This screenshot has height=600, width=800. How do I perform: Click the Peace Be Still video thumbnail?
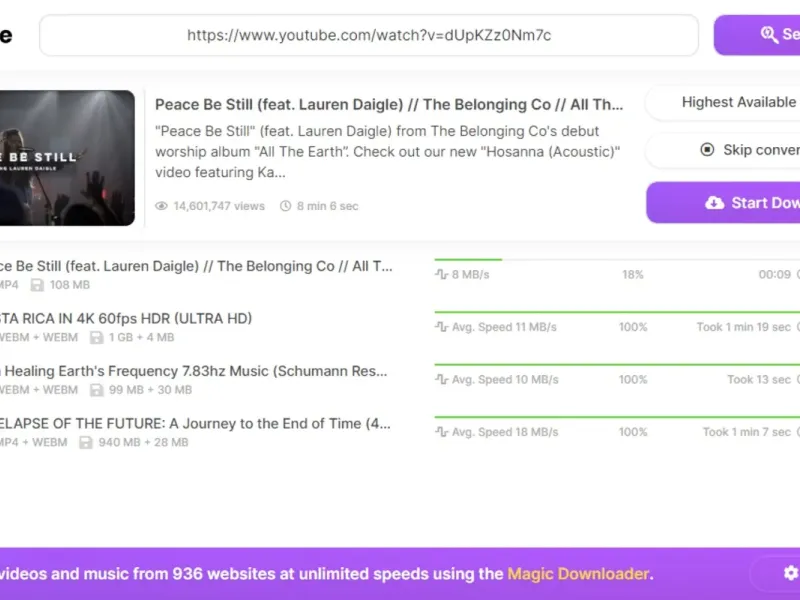point(67,158)
